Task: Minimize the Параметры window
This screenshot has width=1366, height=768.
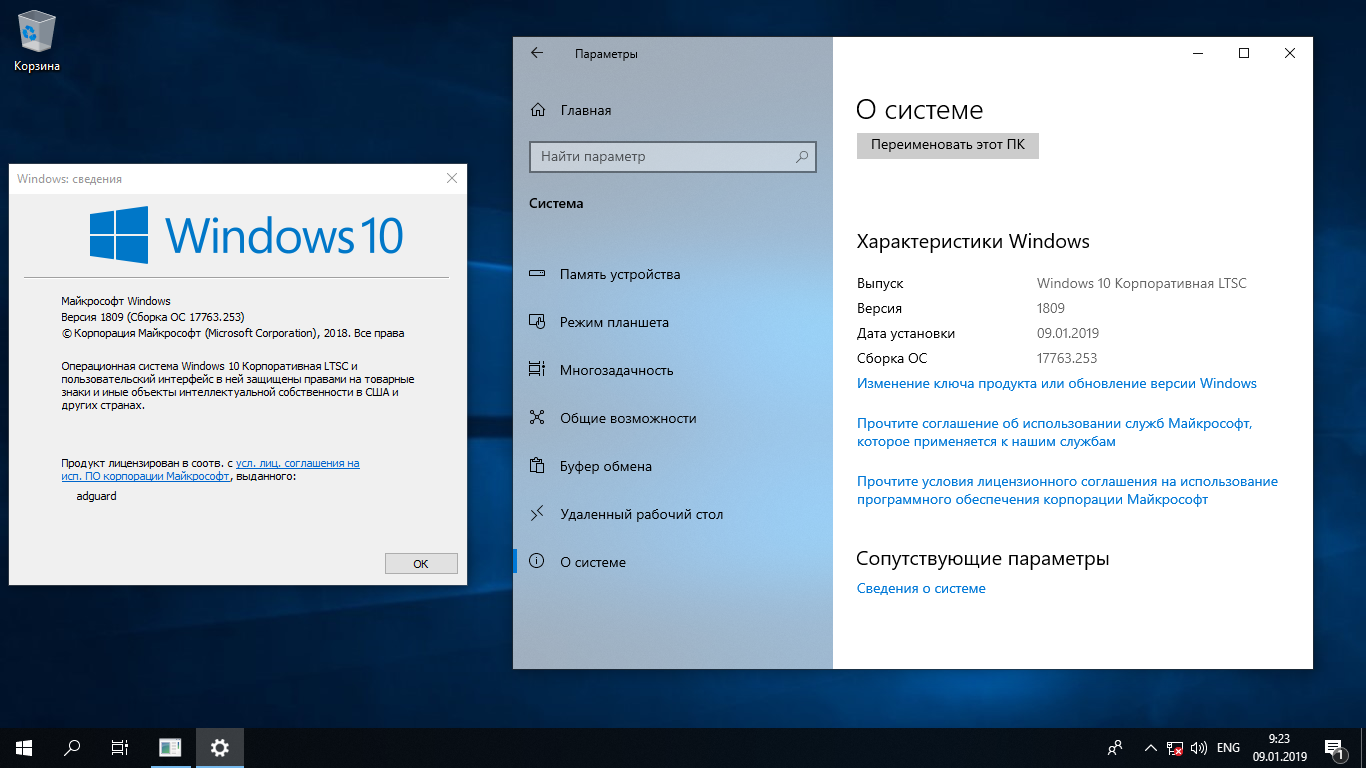Action: coord(1198,53)
